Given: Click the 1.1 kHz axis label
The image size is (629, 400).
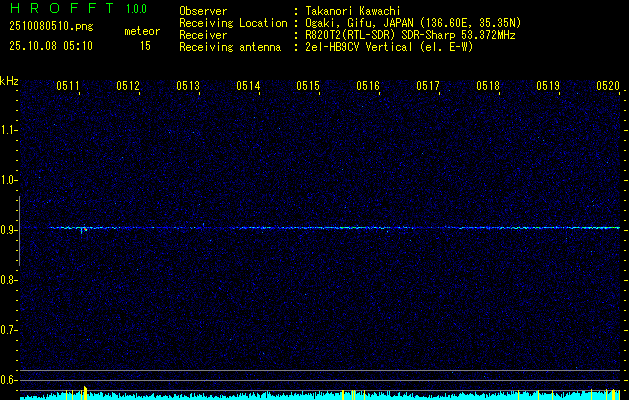Looking at the screenshot, I should (7, 130).
